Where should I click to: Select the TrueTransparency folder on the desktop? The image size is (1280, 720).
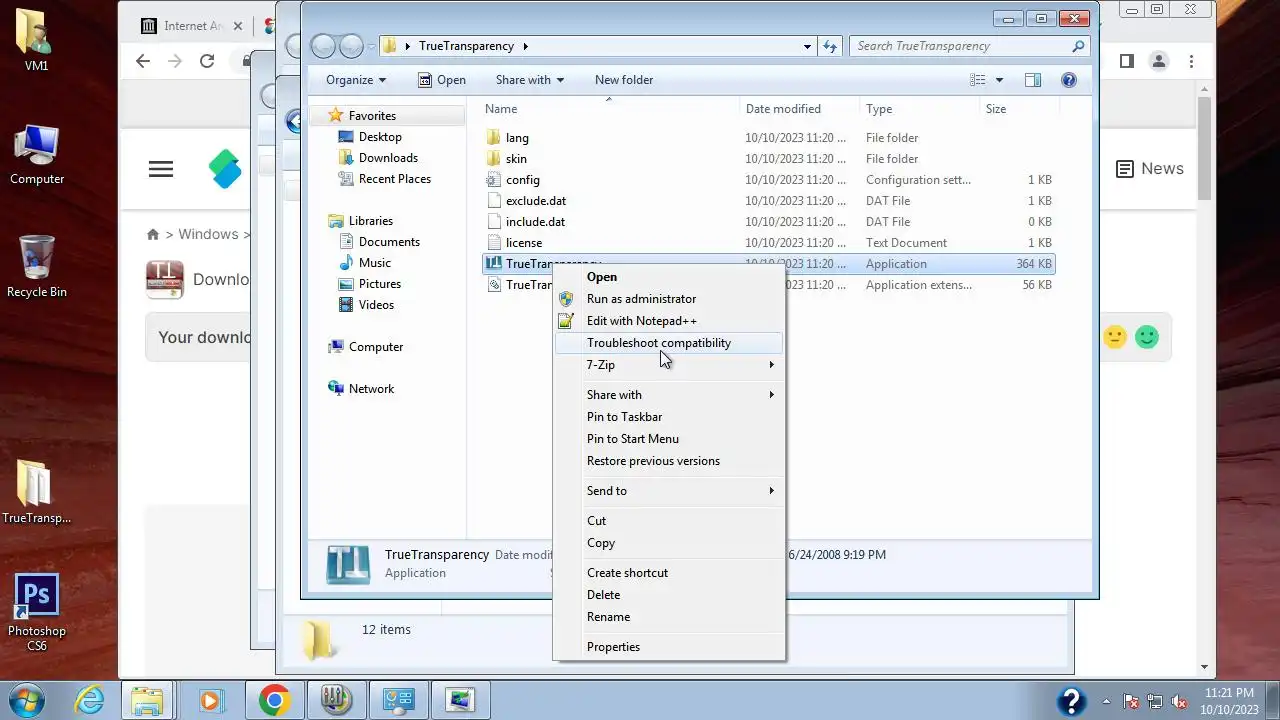(x=37, y=493)
